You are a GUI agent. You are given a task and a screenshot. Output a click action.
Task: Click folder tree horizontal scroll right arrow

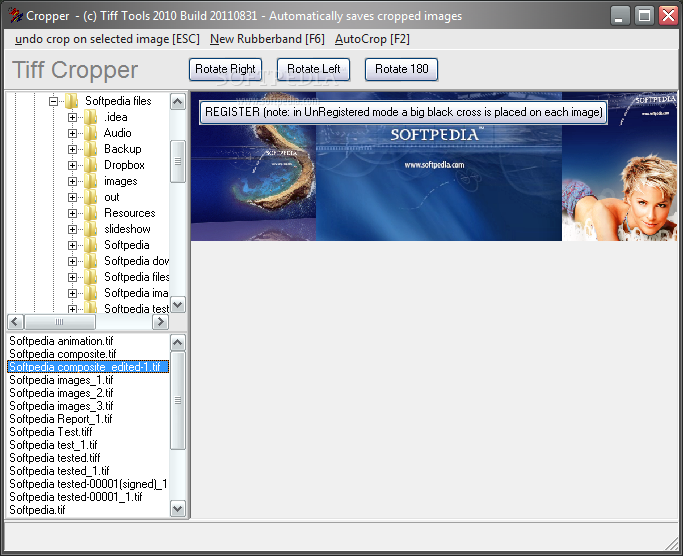point(160,322)
